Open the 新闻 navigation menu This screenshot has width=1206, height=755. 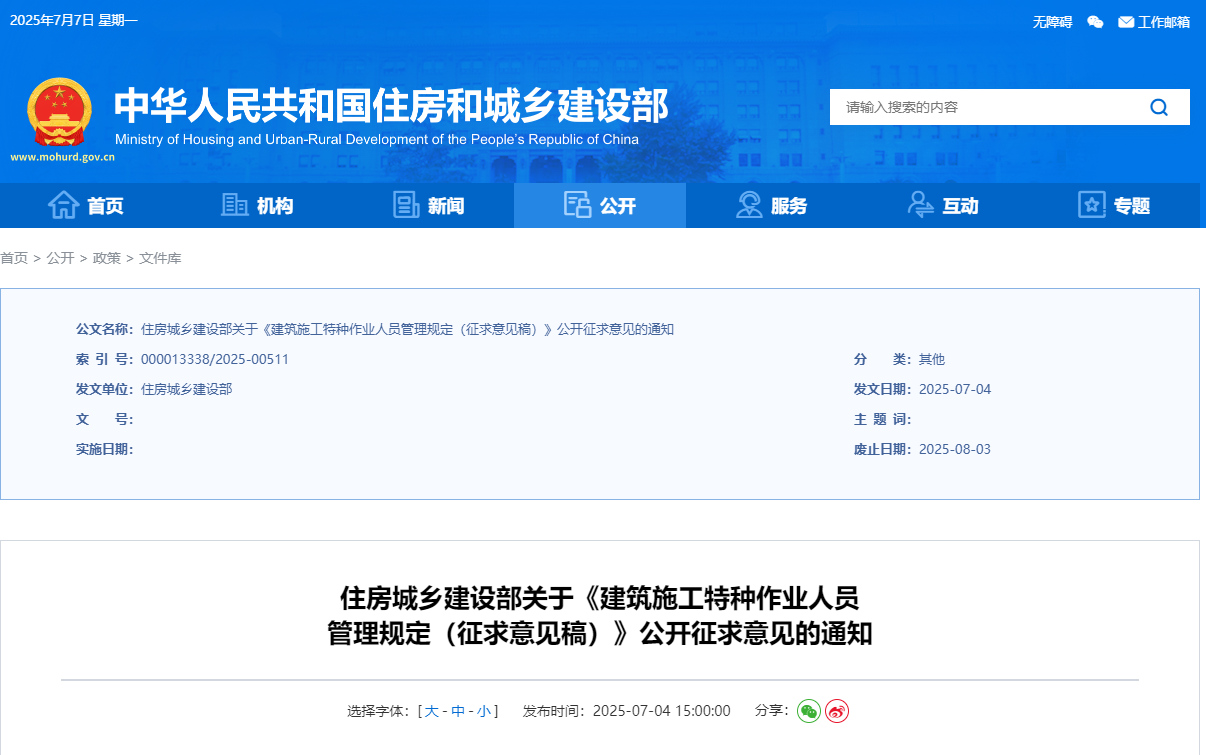429,205
